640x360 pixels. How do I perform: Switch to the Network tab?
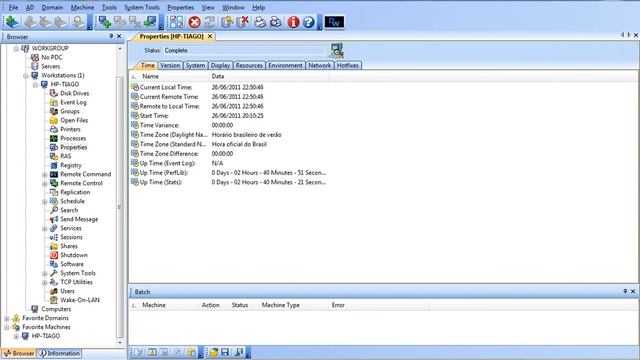320,65
